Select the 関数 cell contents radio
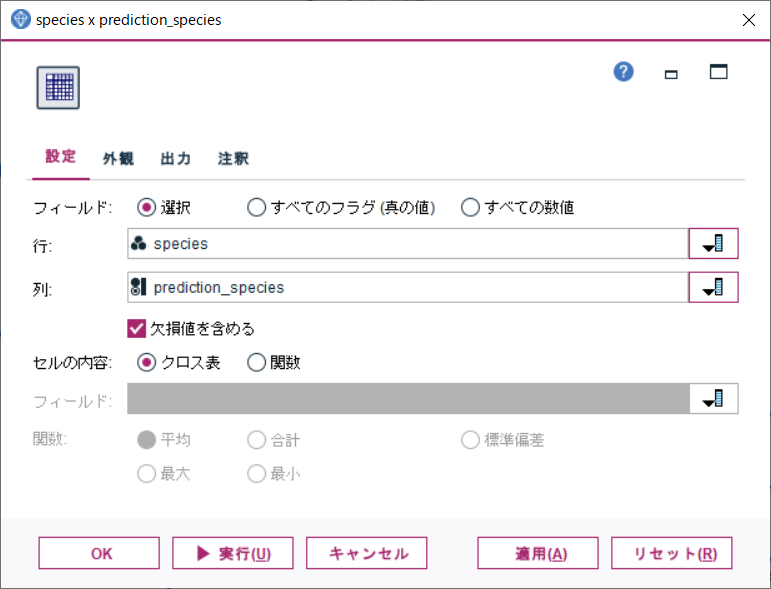 (256, 363)
